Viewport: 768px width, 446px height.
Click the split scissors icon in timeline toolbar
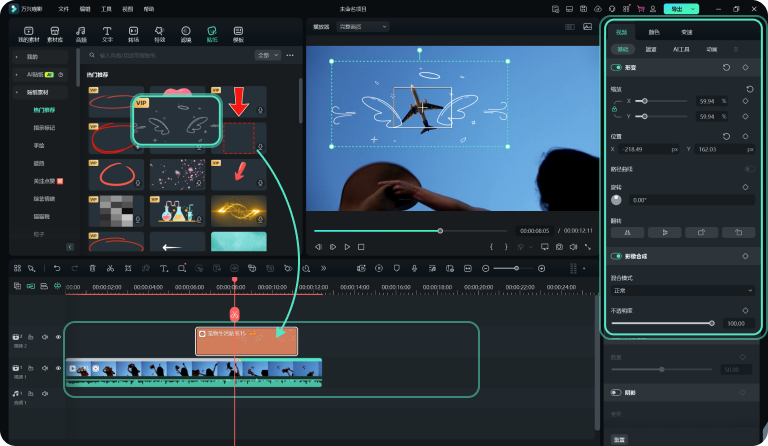(x=110, y=268)
